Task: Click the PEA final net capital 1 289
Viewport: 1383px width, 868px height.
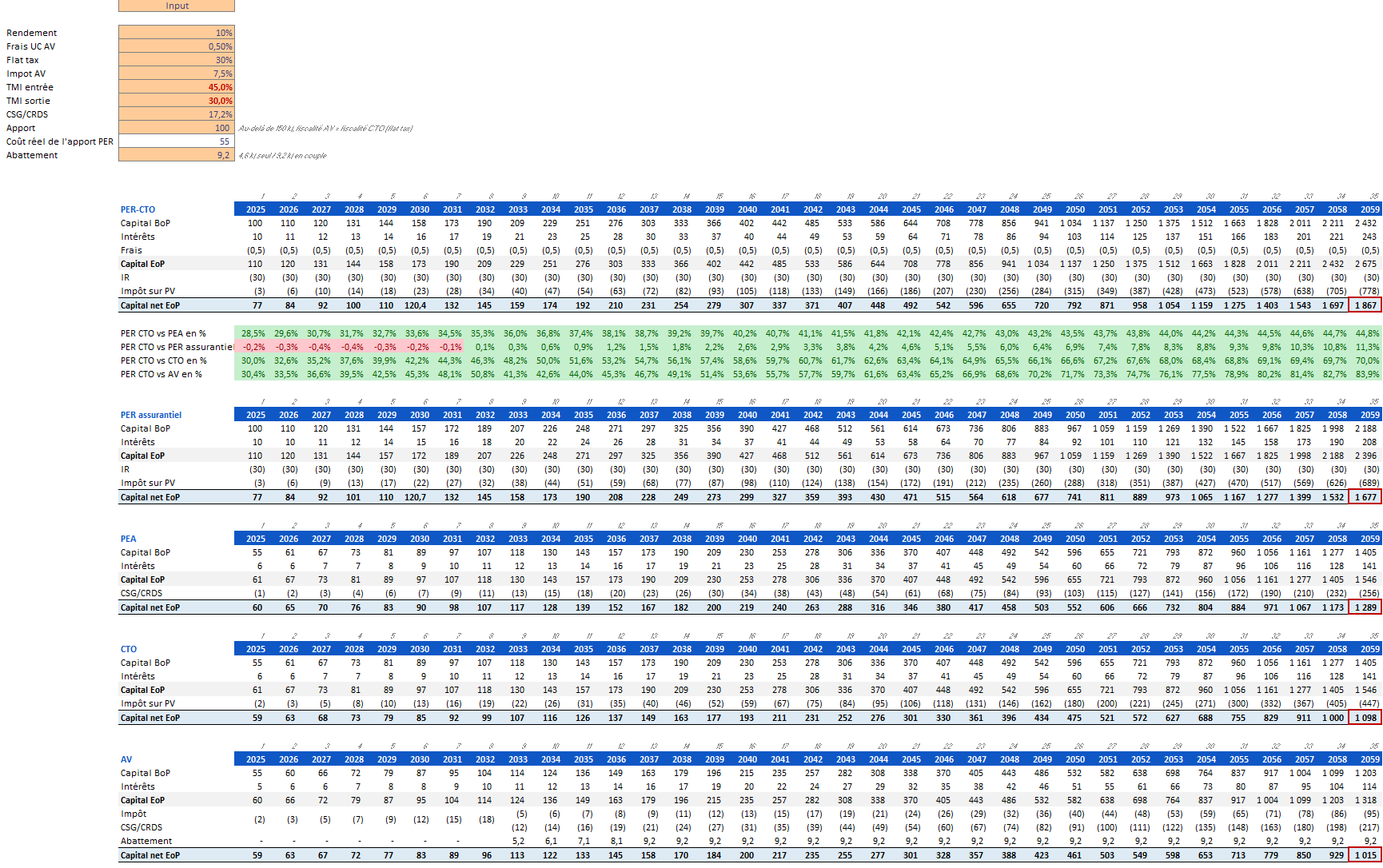Action: 1365,607
